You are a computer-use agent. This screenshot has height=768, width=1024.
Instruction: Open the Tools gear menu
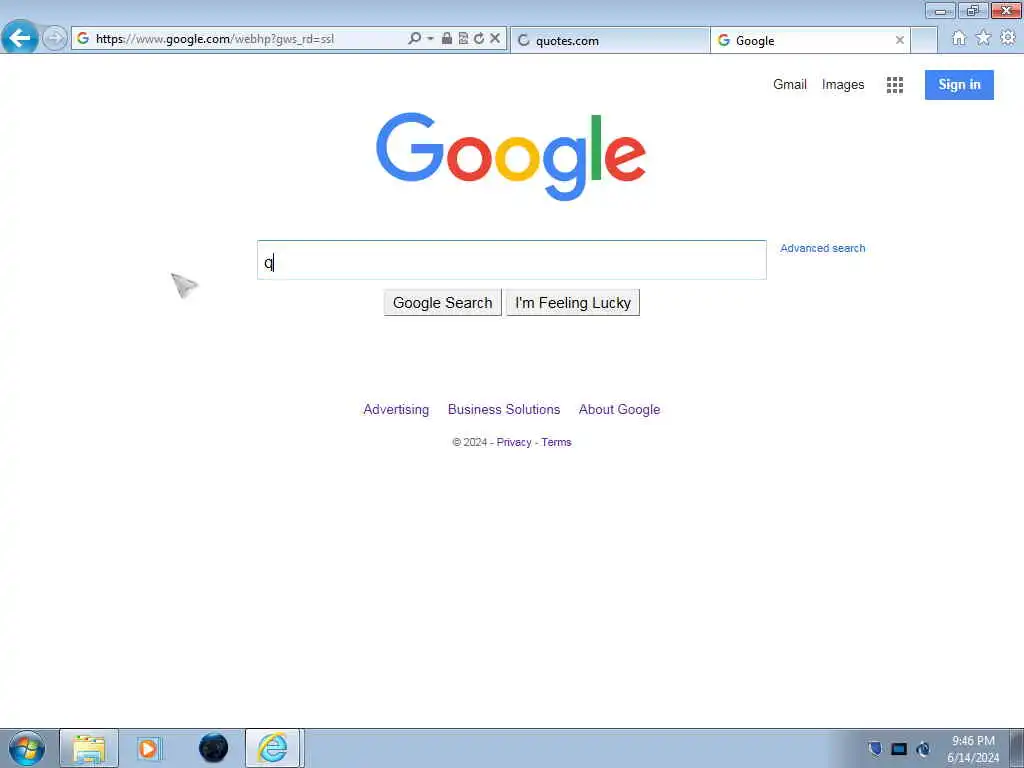click(x=1008, y=39)
